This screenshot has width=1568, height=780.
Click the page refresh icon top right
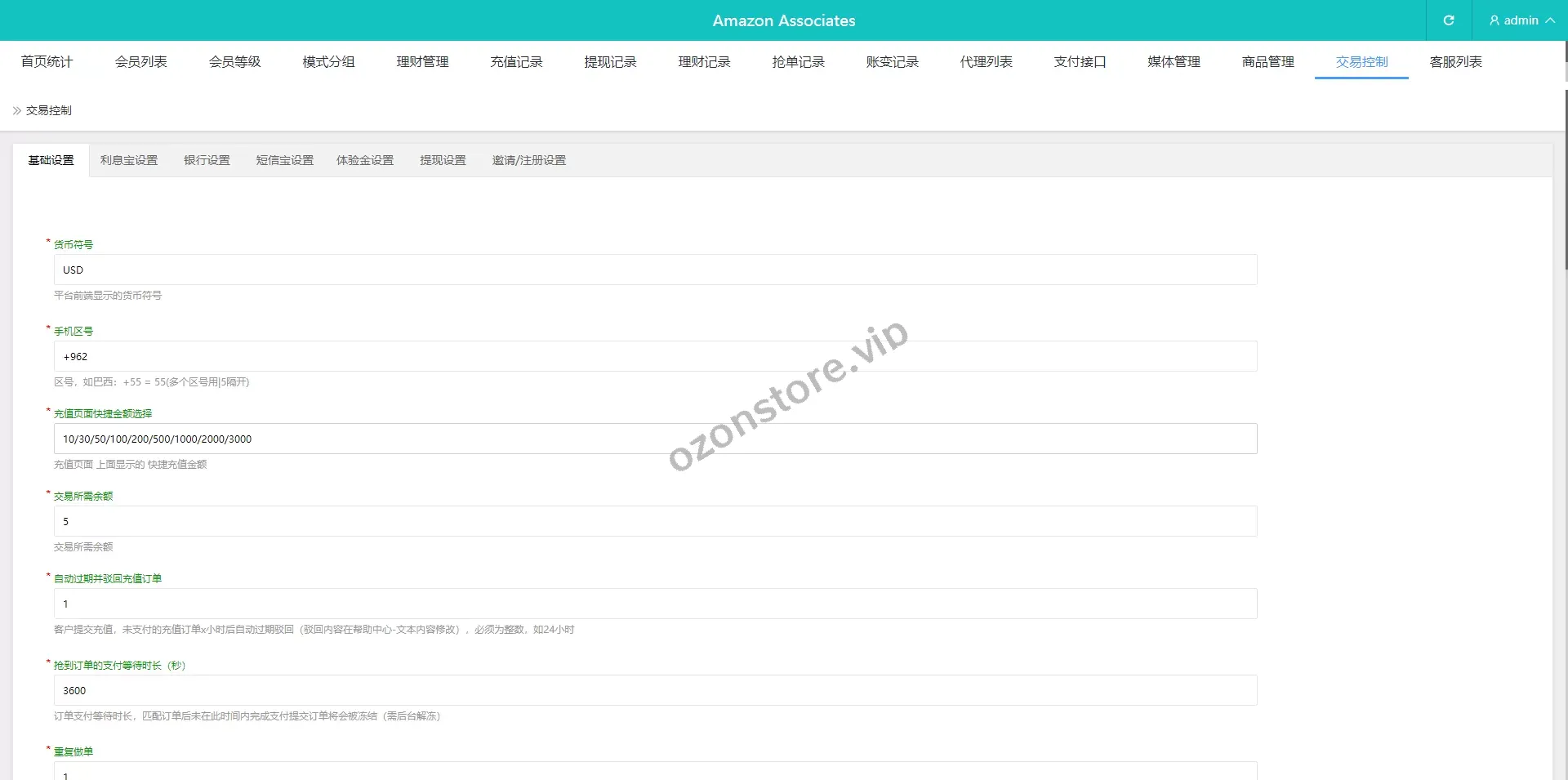click(x=1449, y=20)
